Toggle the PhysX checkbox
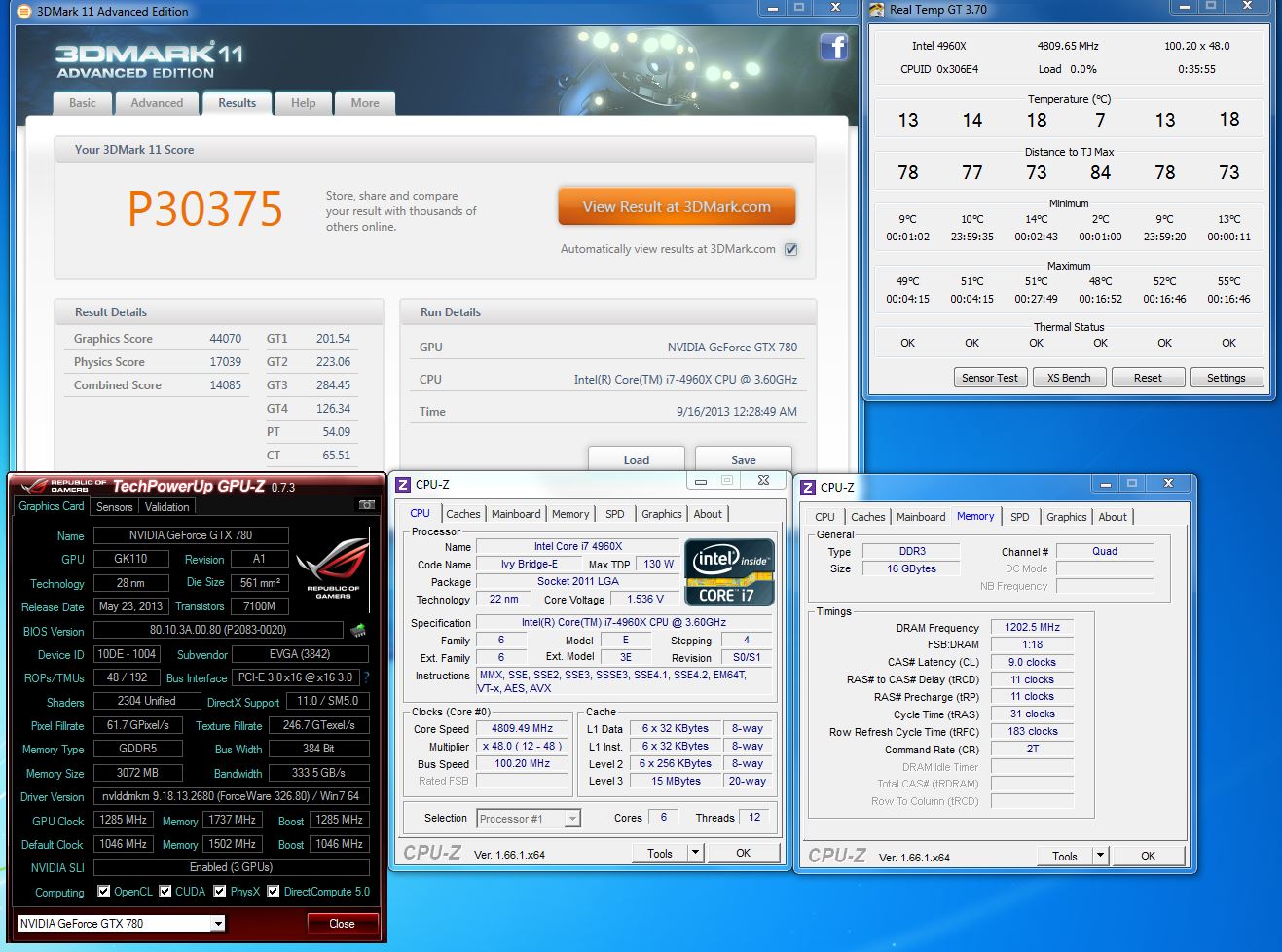Image resolution: width=1282 pixels, height=952 pixels. point(220,891)
